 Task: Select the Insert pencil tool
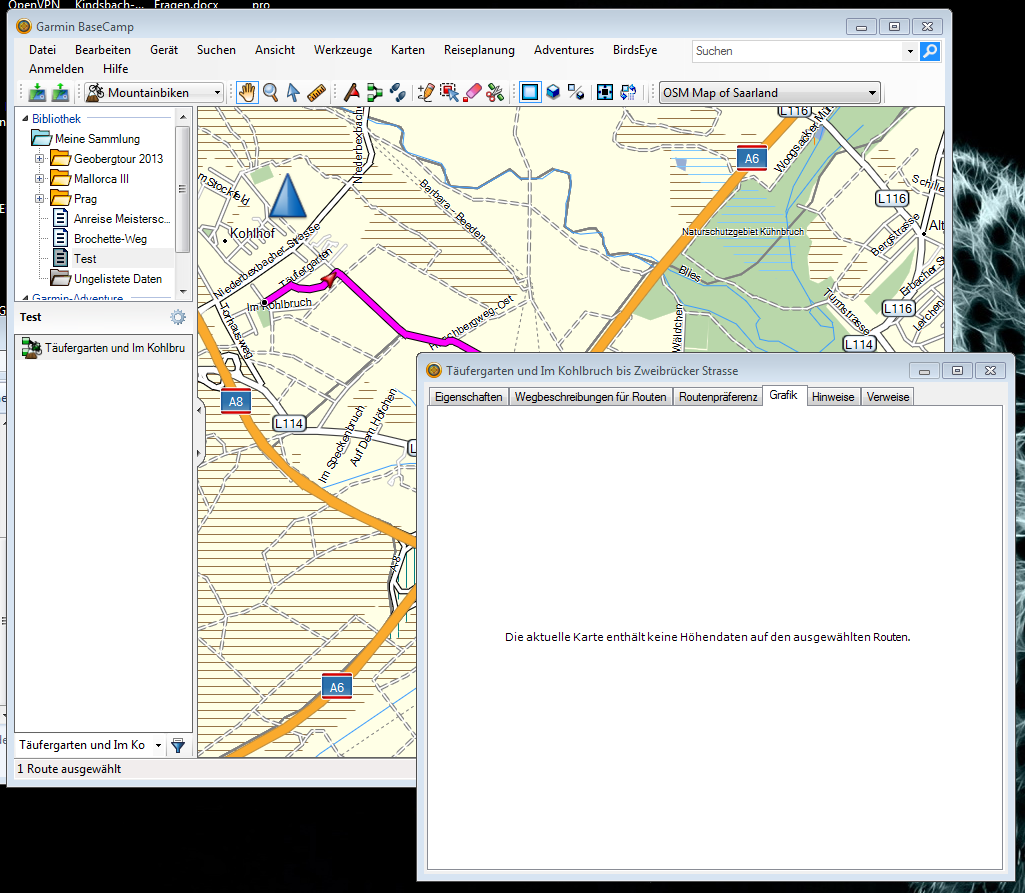[x=426, y=93]
